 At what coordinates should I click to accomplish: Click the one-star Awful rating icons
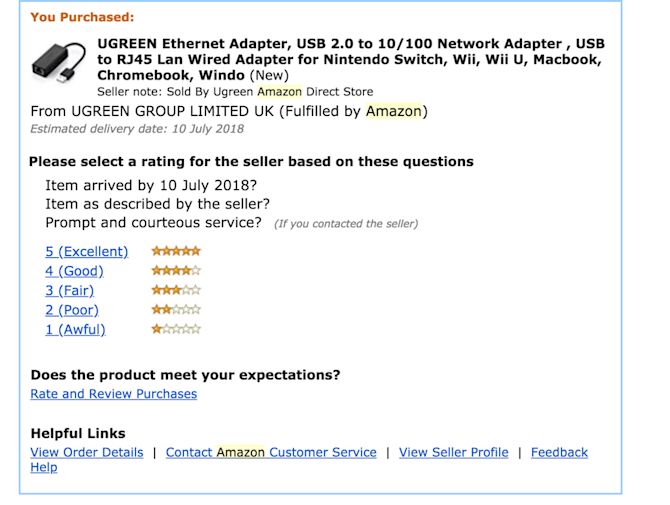[x=176, y=329]
